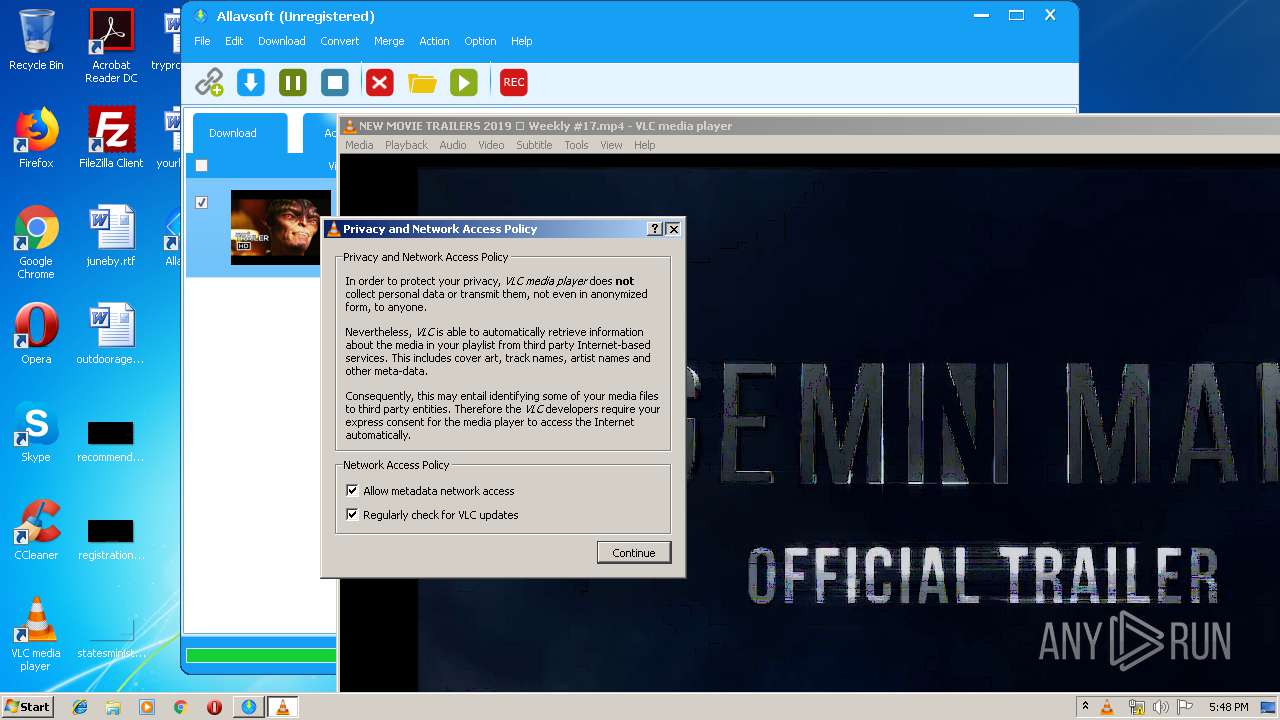The height and width of the screenshot is (720, 1280).
Task: Open VLC Subtitle menu
Action: coord(534,145)
